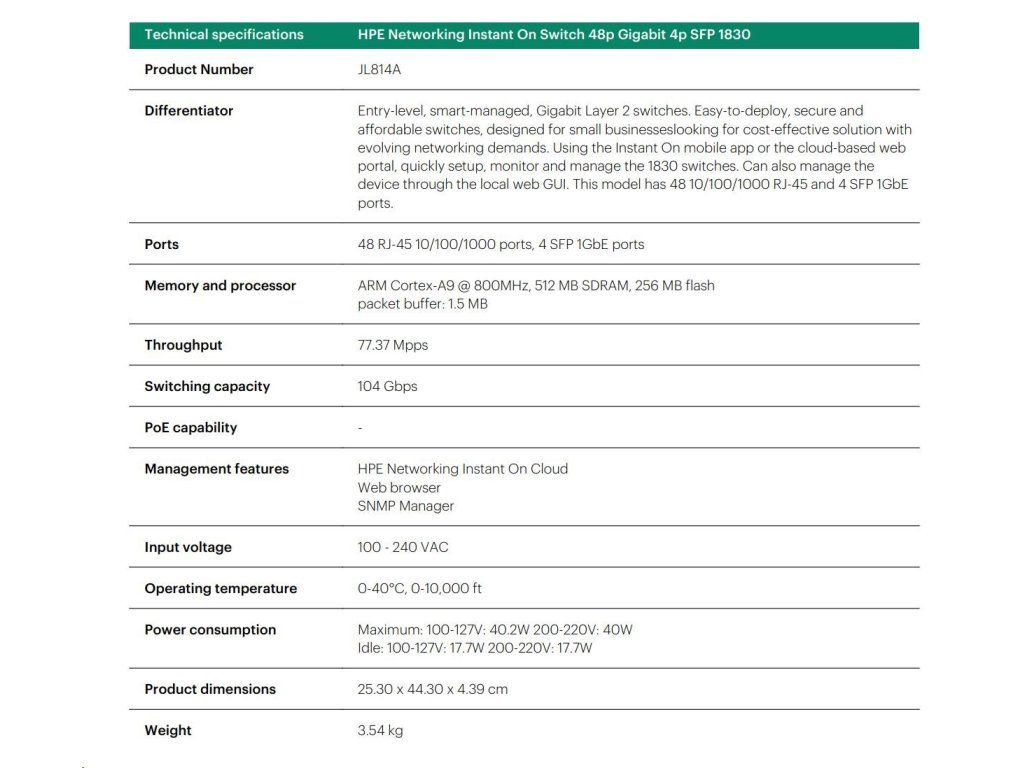The height and width of the screenshot is (768, 1024).
Task: Select the 104 Gbps value
Action: tap(387, 386)
